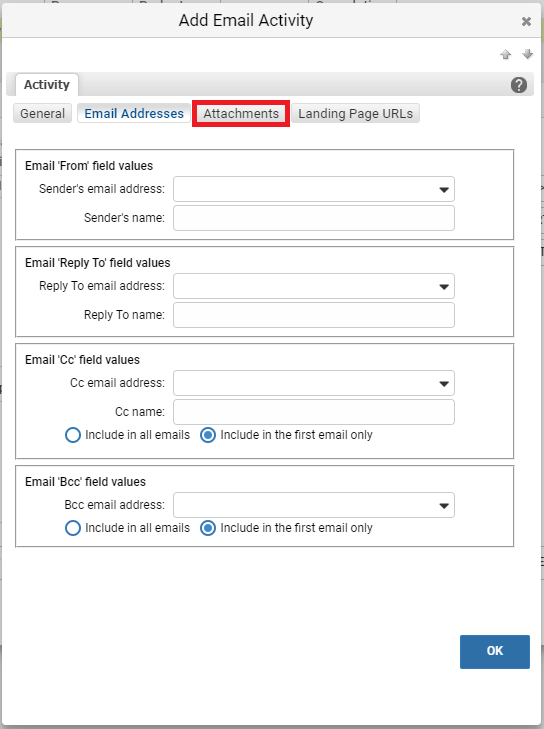
Task: Select Cc 'Include in the first email only'
Action: (208, 435)
